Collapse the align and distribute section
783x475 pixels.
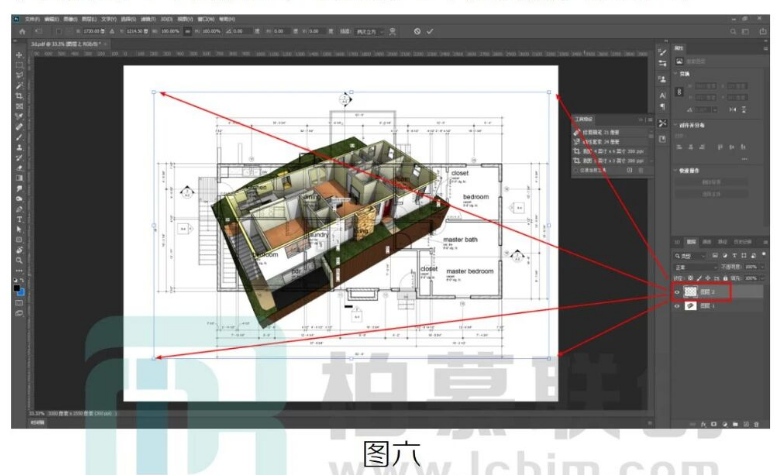676,125
